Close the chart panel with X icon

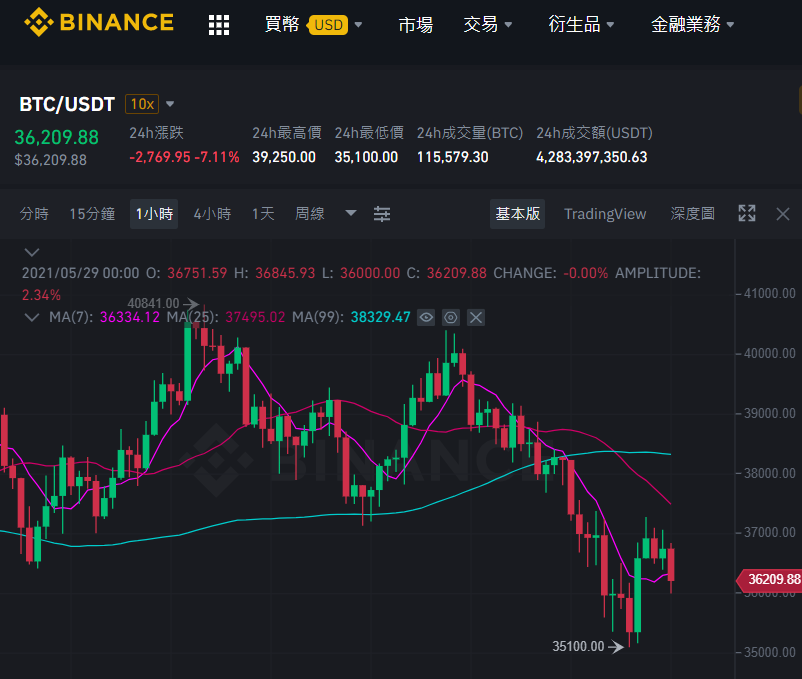[x=783, y=214]
